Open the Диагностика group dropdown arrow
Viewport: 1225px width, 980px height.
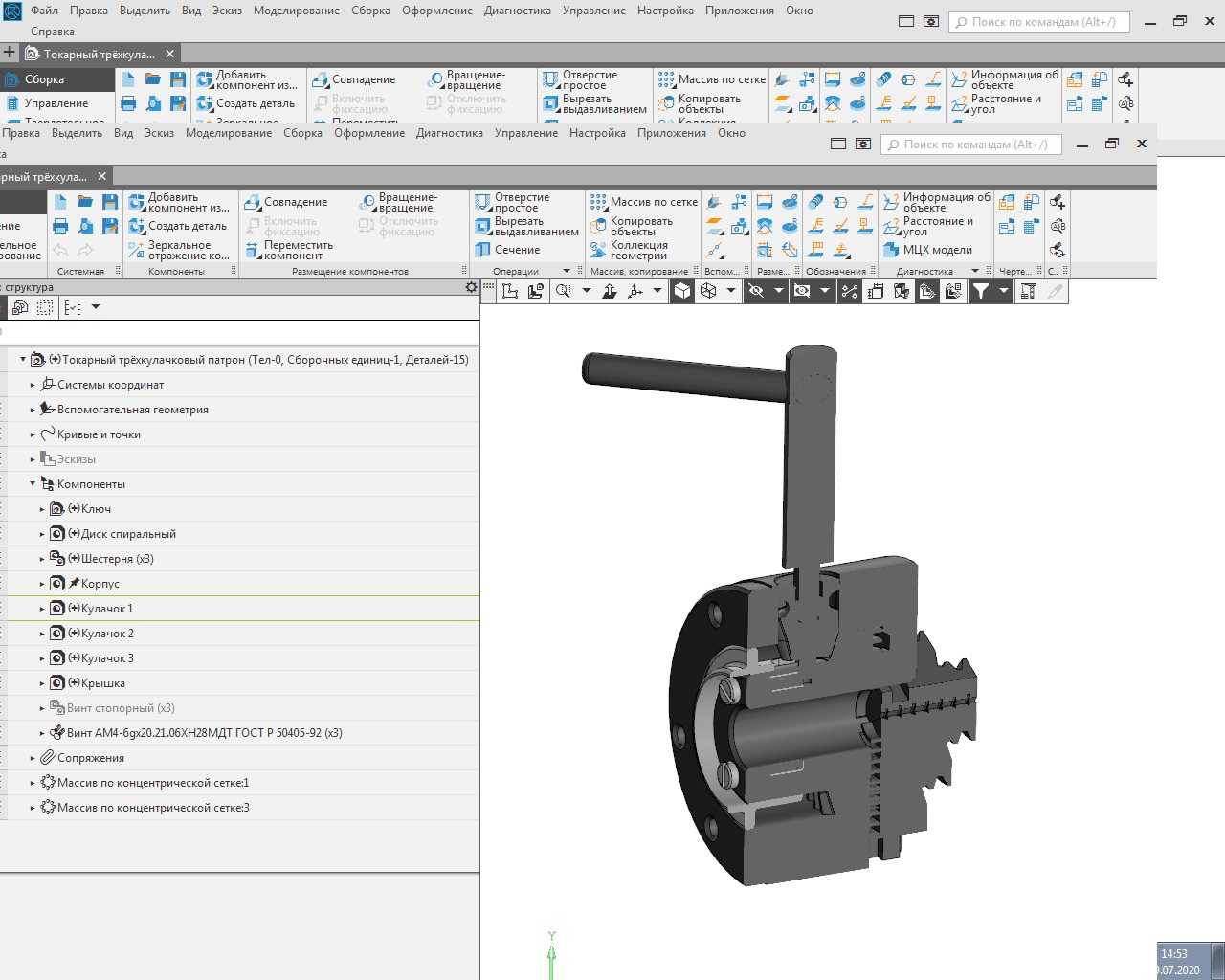coord(975,271)
